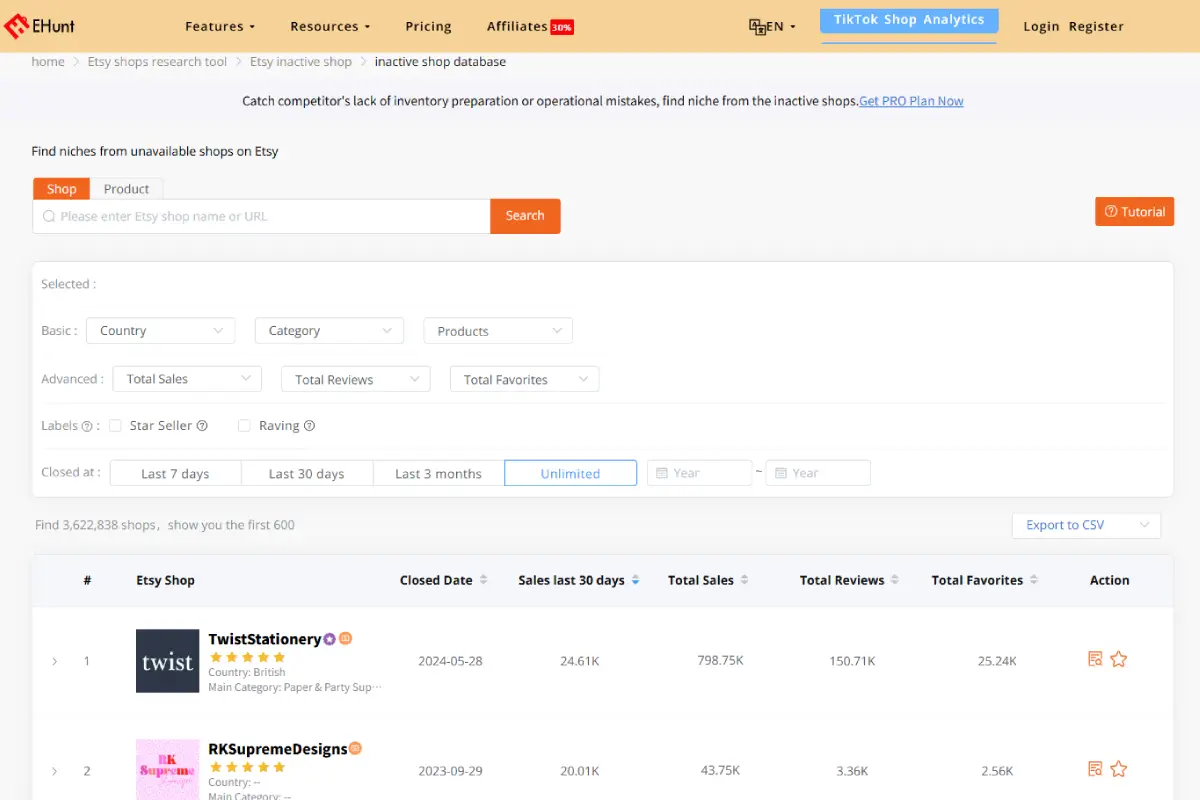This screenshot has width=1200, height=800.
Task: Open the Export to CSV dropdown
Action: tap(1086, 524)
